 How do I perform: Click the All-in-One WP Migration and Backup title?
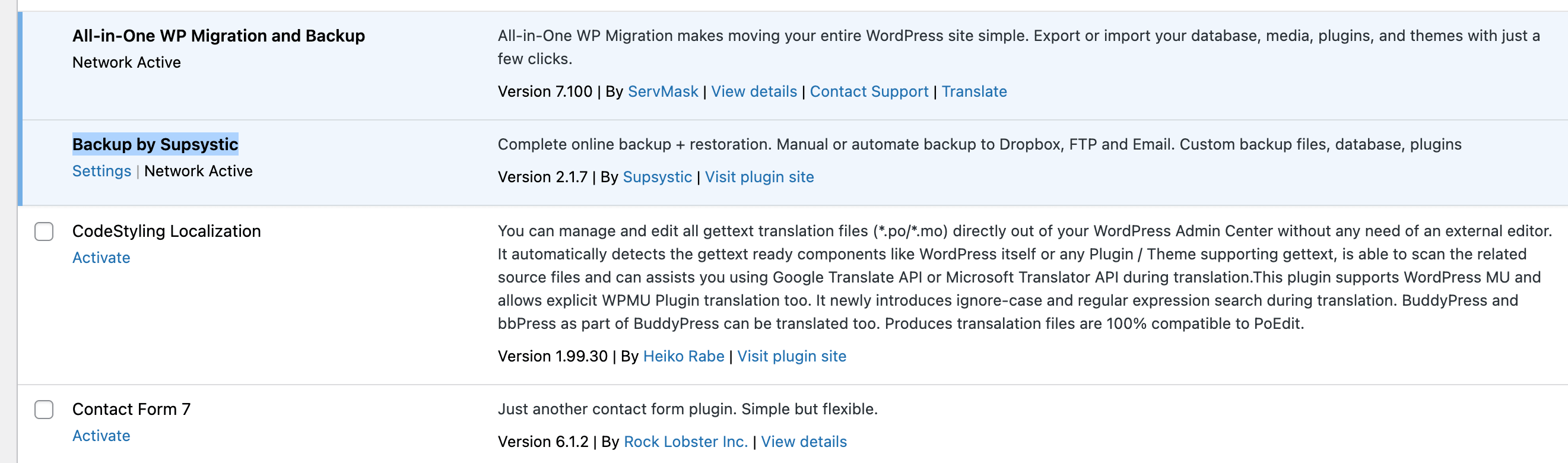click(x=218, y=36)
